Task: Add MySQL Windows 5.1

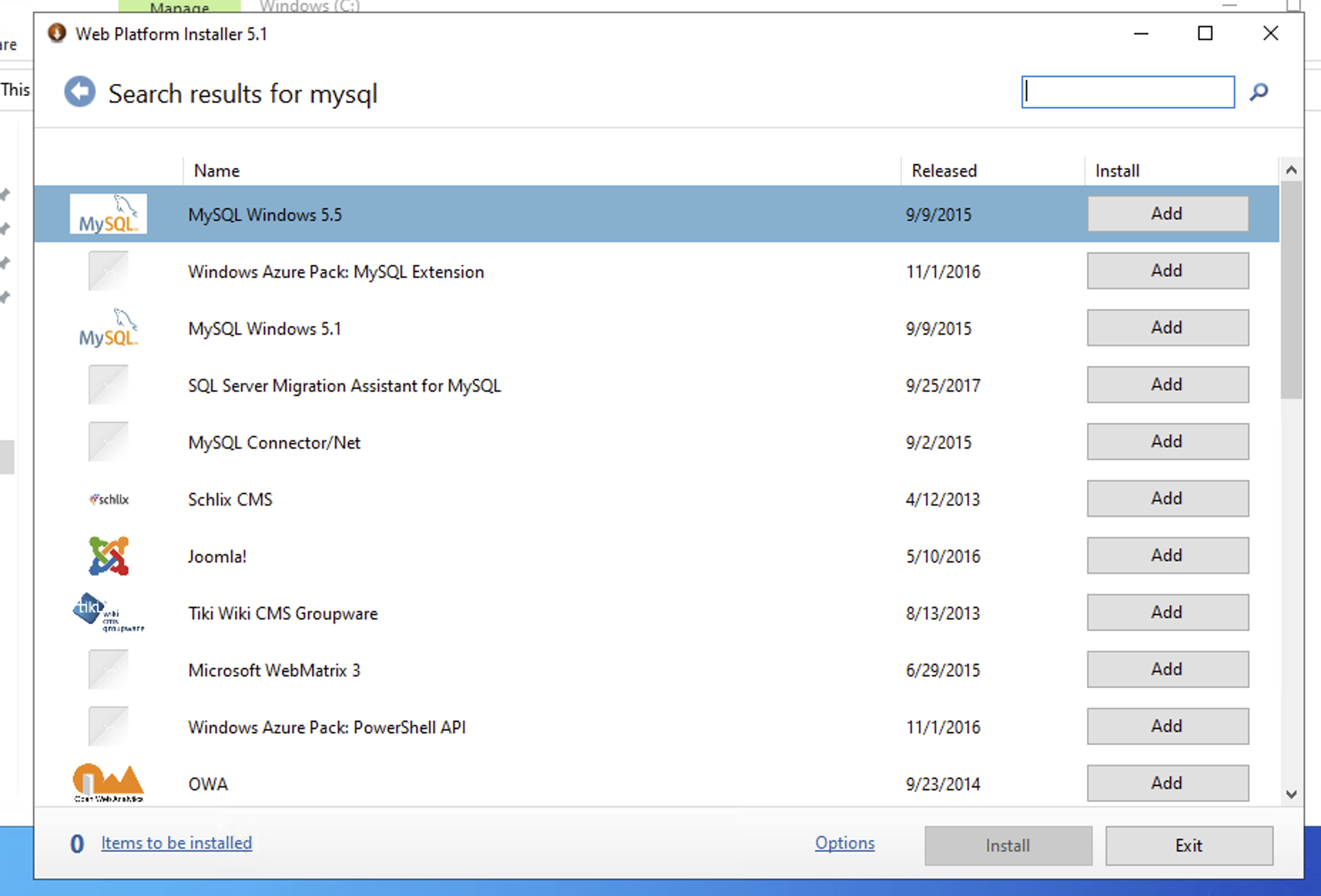Action: 1168,328
